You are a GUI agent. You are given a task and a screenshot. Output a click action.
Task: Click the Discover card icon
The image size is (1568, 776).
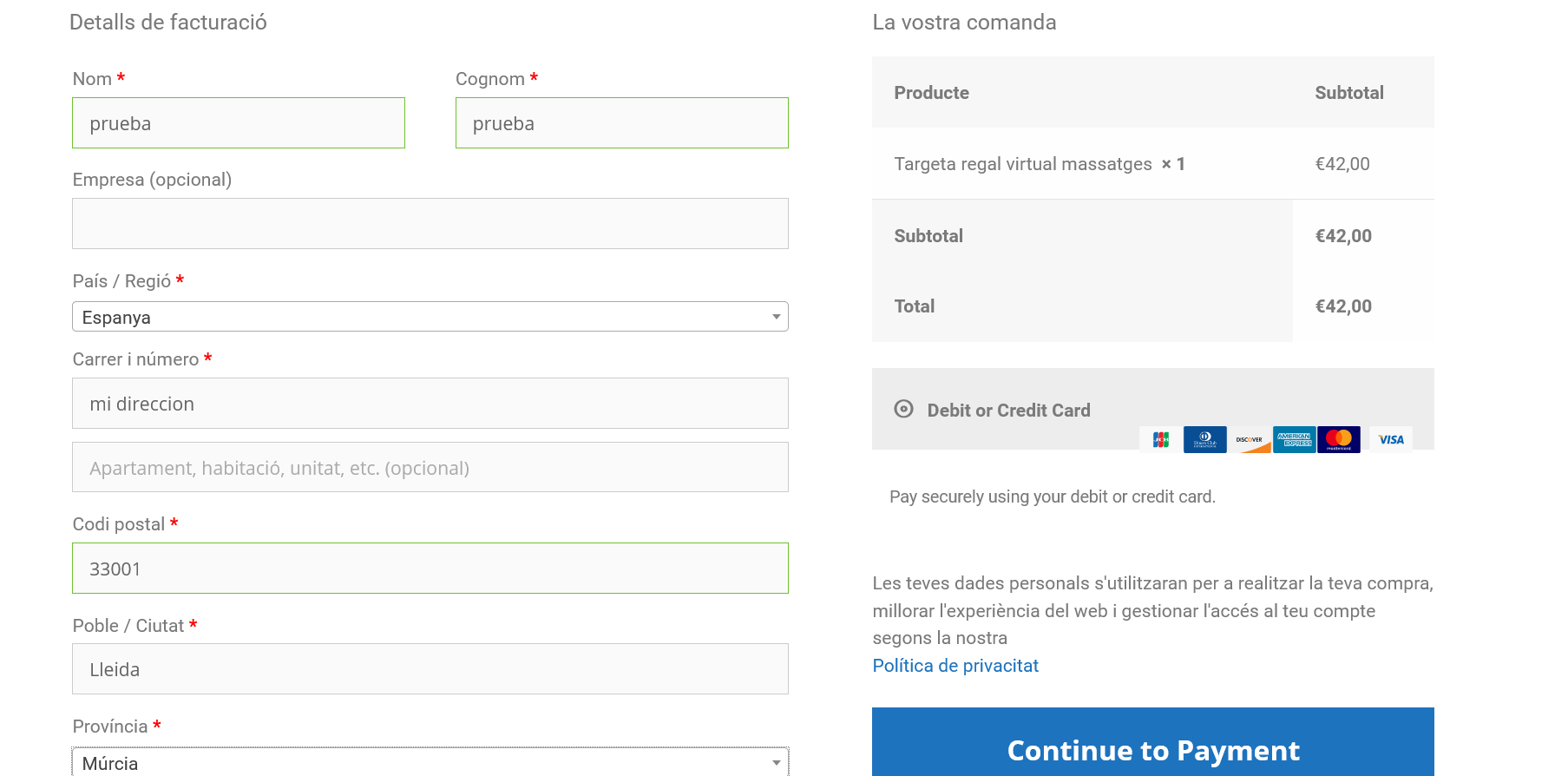(x=1250, y=439)
